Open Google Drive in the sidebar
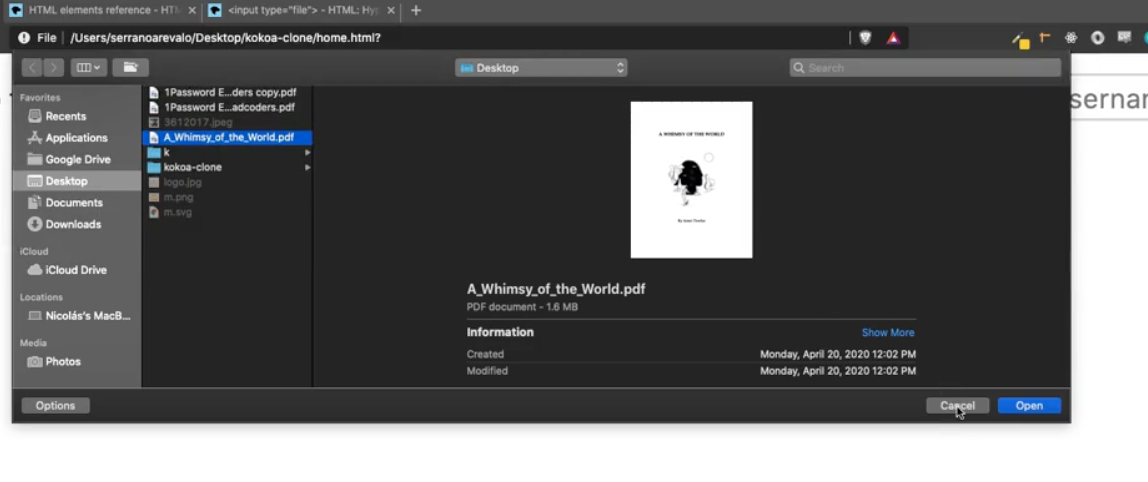This screenshot has height=482, width=1148. click(x=76, y=159)
